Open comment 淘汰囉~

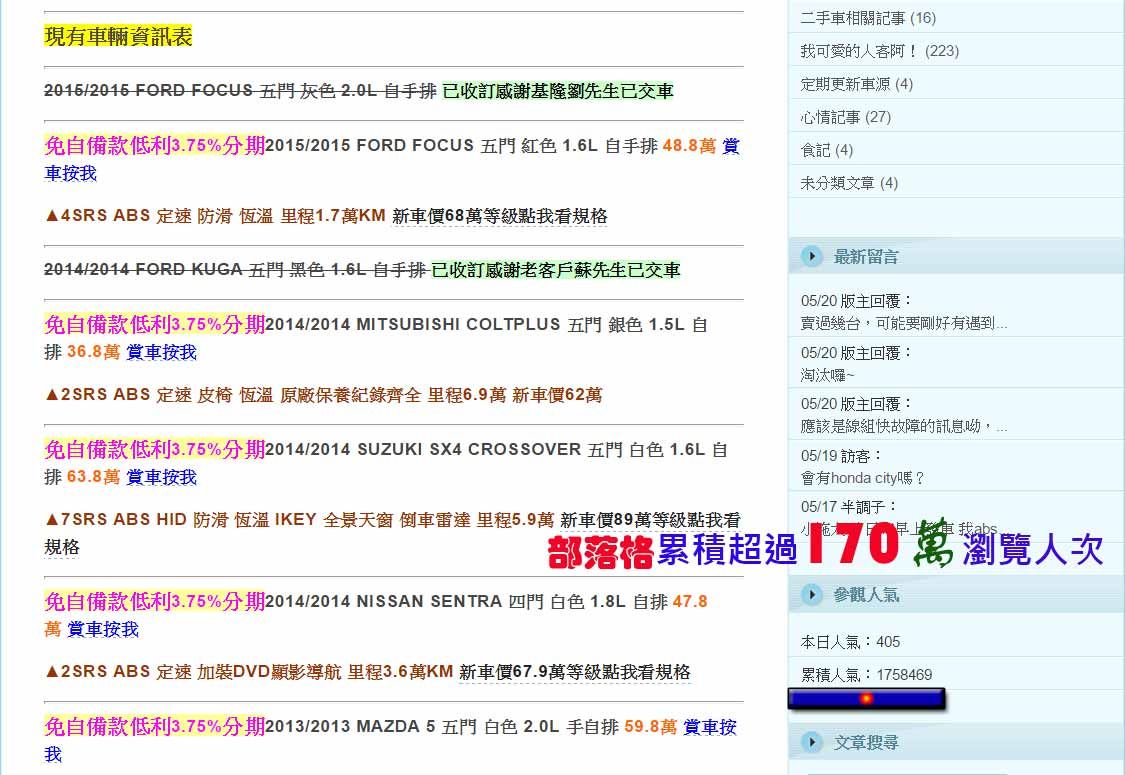pos(828,375)
